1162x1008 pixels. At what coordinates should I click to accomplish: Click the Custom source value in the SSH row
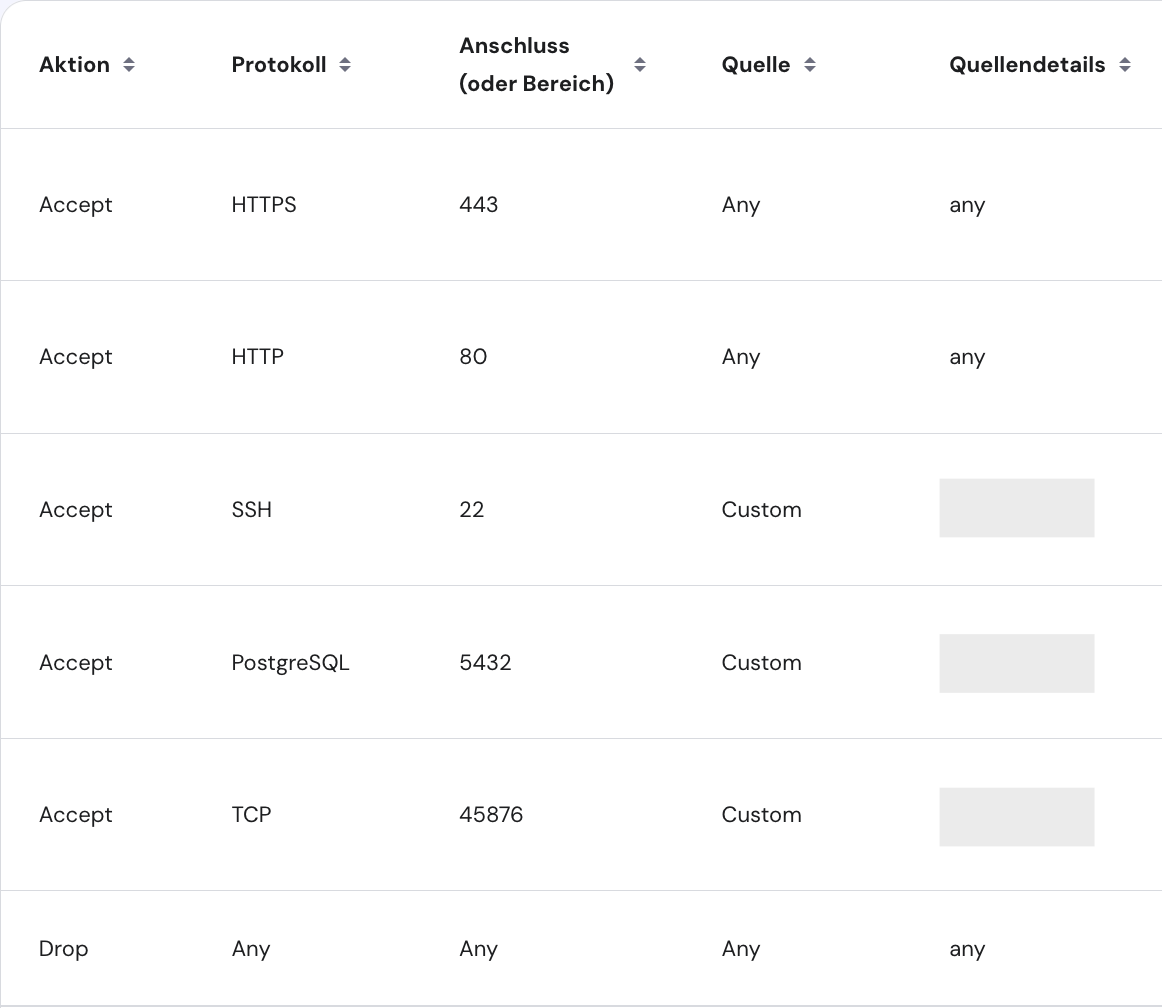761,509
